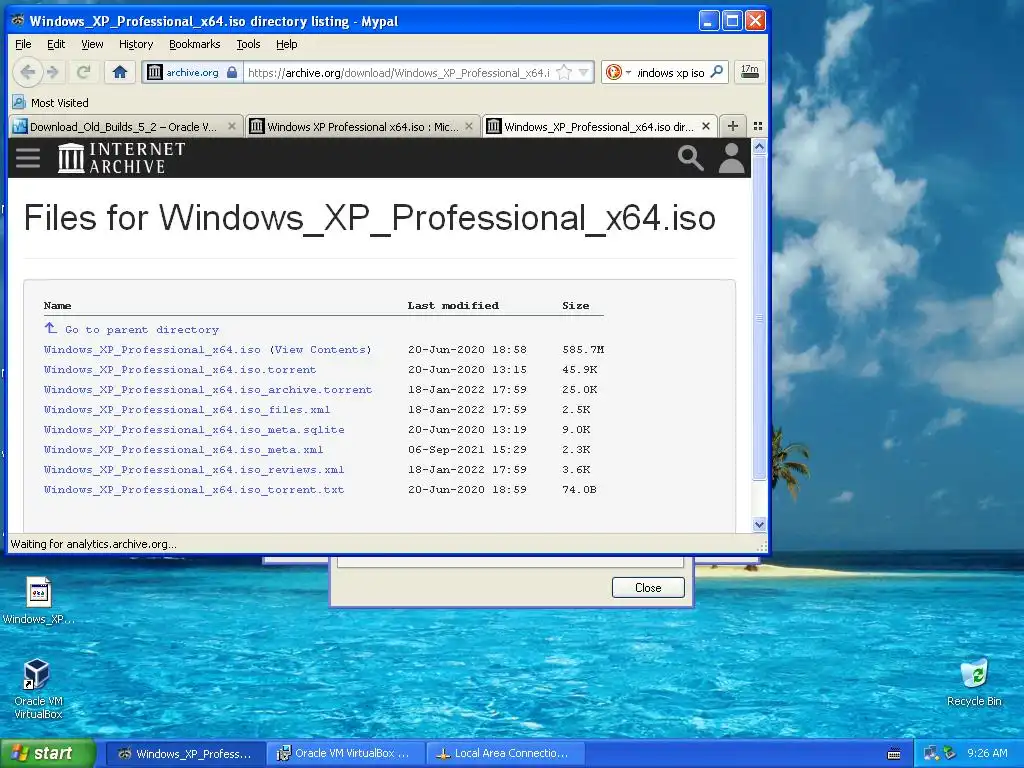Click the Internet Archive logo

pyautogui.click(x=121, y=158)
